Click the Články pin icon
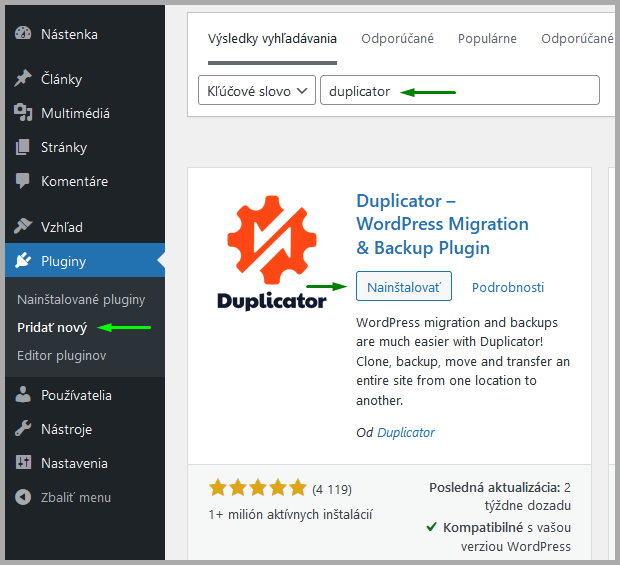Screen dimensions: 620x565 coord(23,78)
